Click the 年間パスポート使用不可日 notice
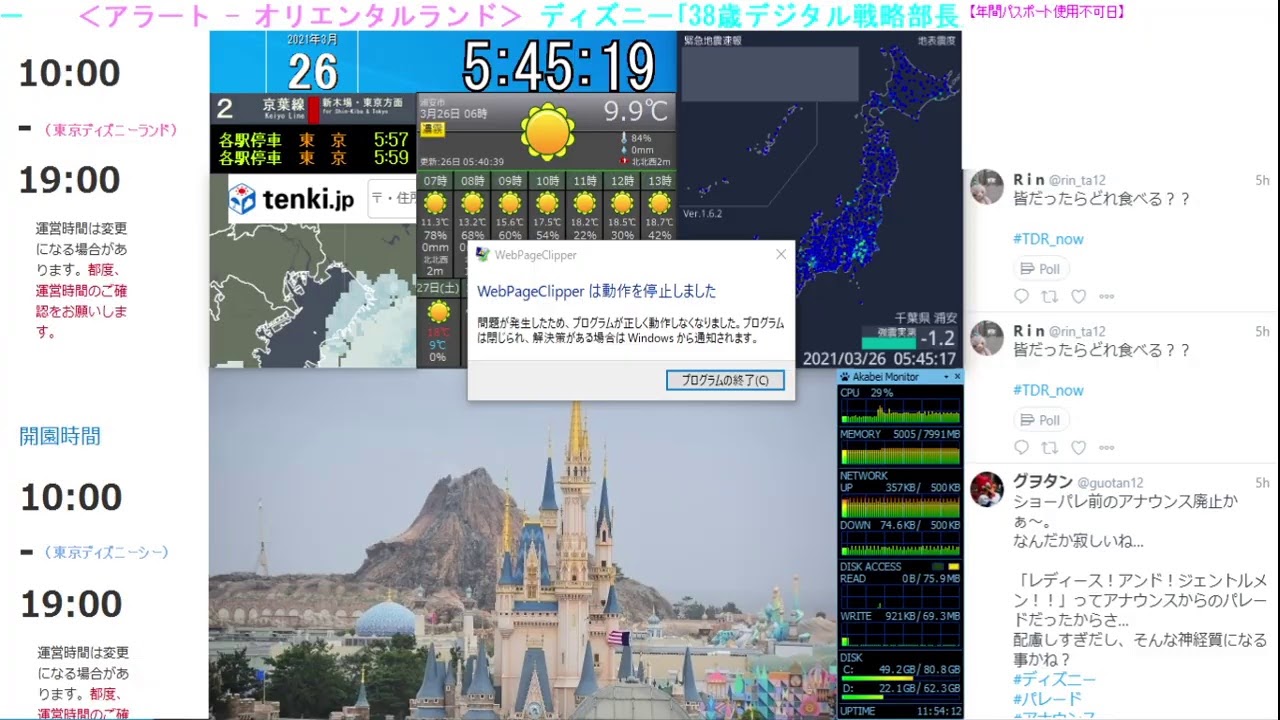The width and height of the screenshot is (1280, 720). 1047,12
